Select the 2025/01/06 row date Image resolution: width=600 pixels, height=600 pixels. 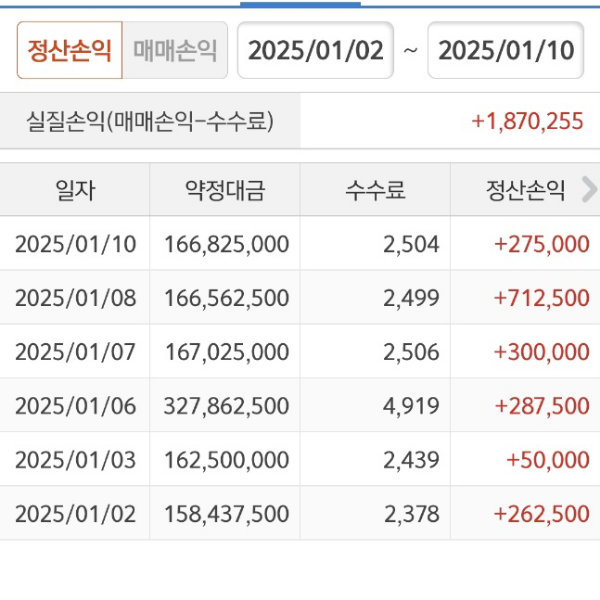point(75,406)
